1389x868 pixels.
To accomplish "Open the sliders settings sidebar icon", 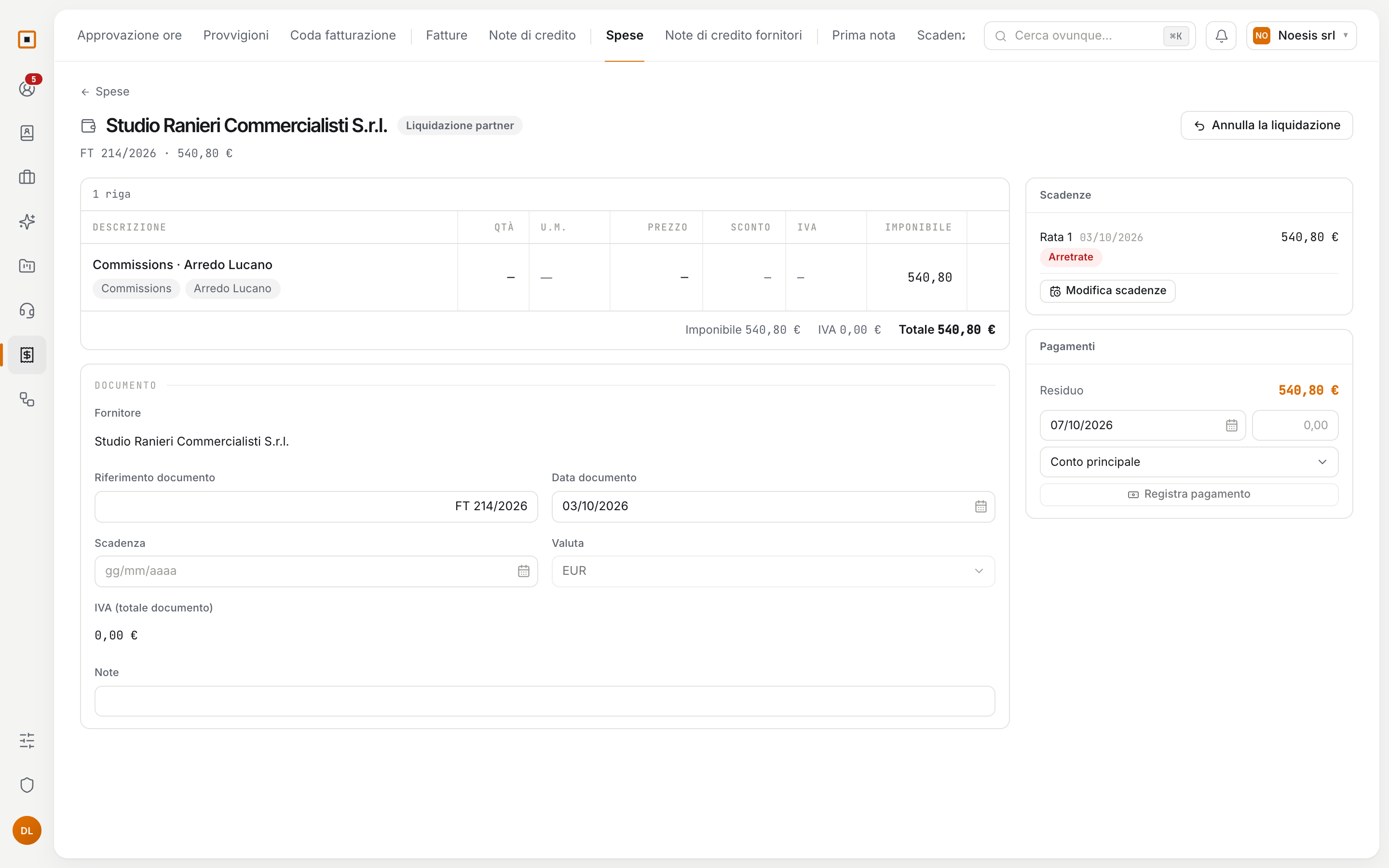I will tap(27, 741).
